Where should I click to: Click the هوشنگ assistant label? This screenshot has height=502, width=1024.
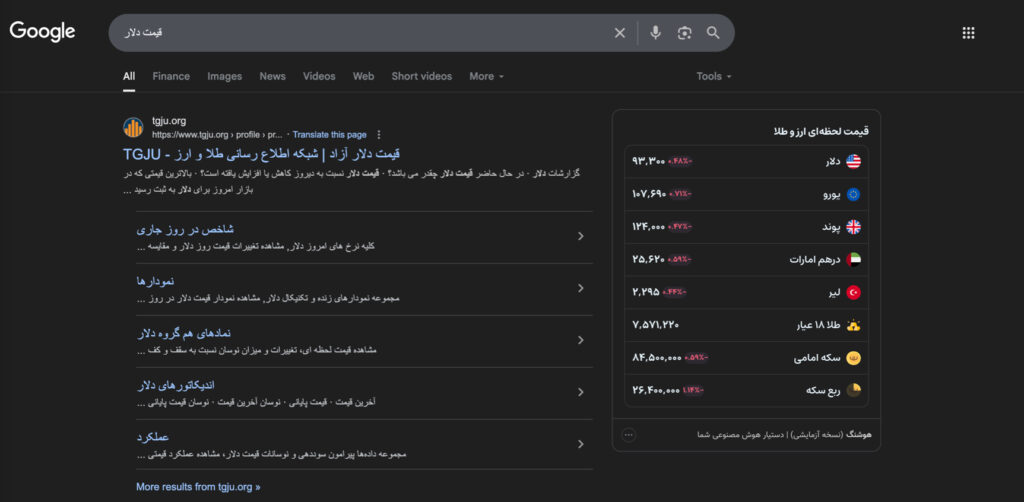859,435
